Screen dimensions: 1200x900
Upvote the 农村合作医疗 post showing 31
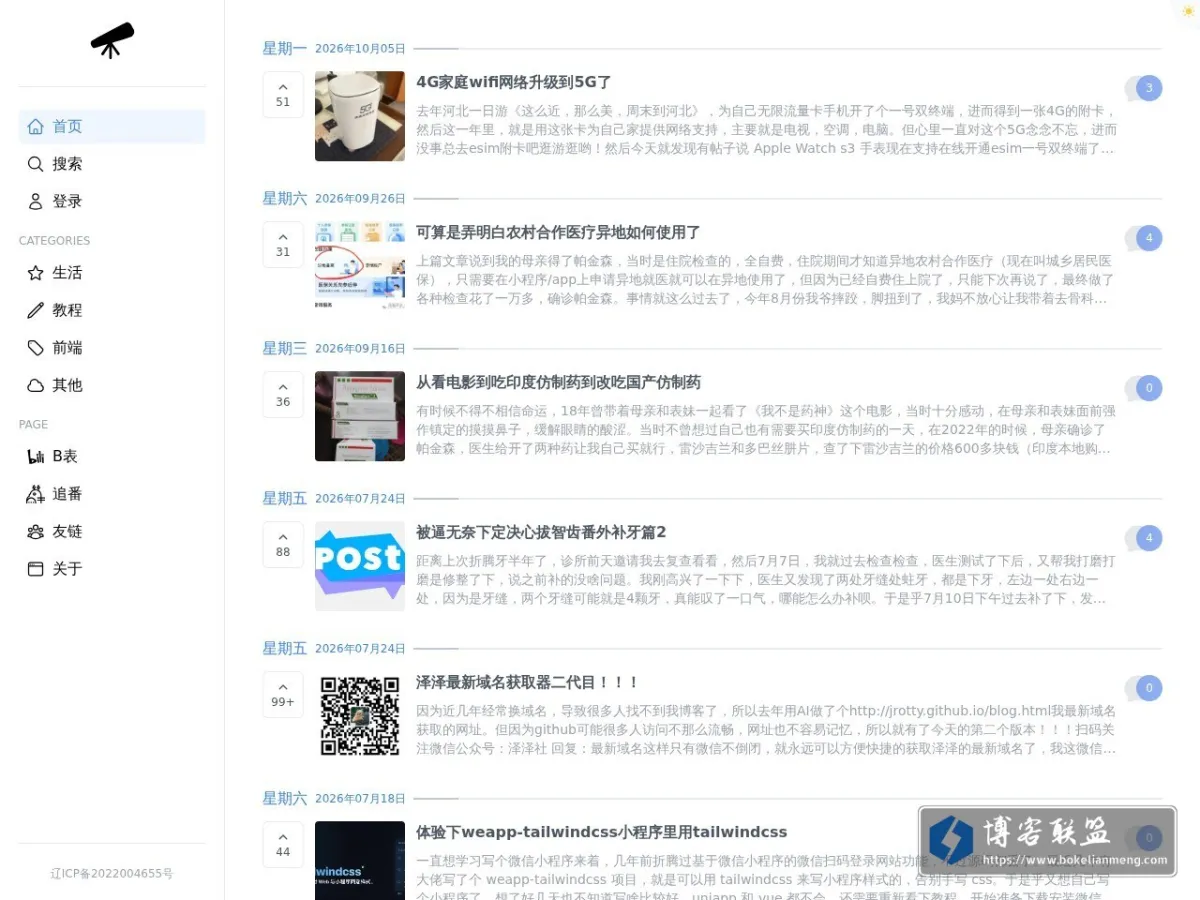(283, 245)
